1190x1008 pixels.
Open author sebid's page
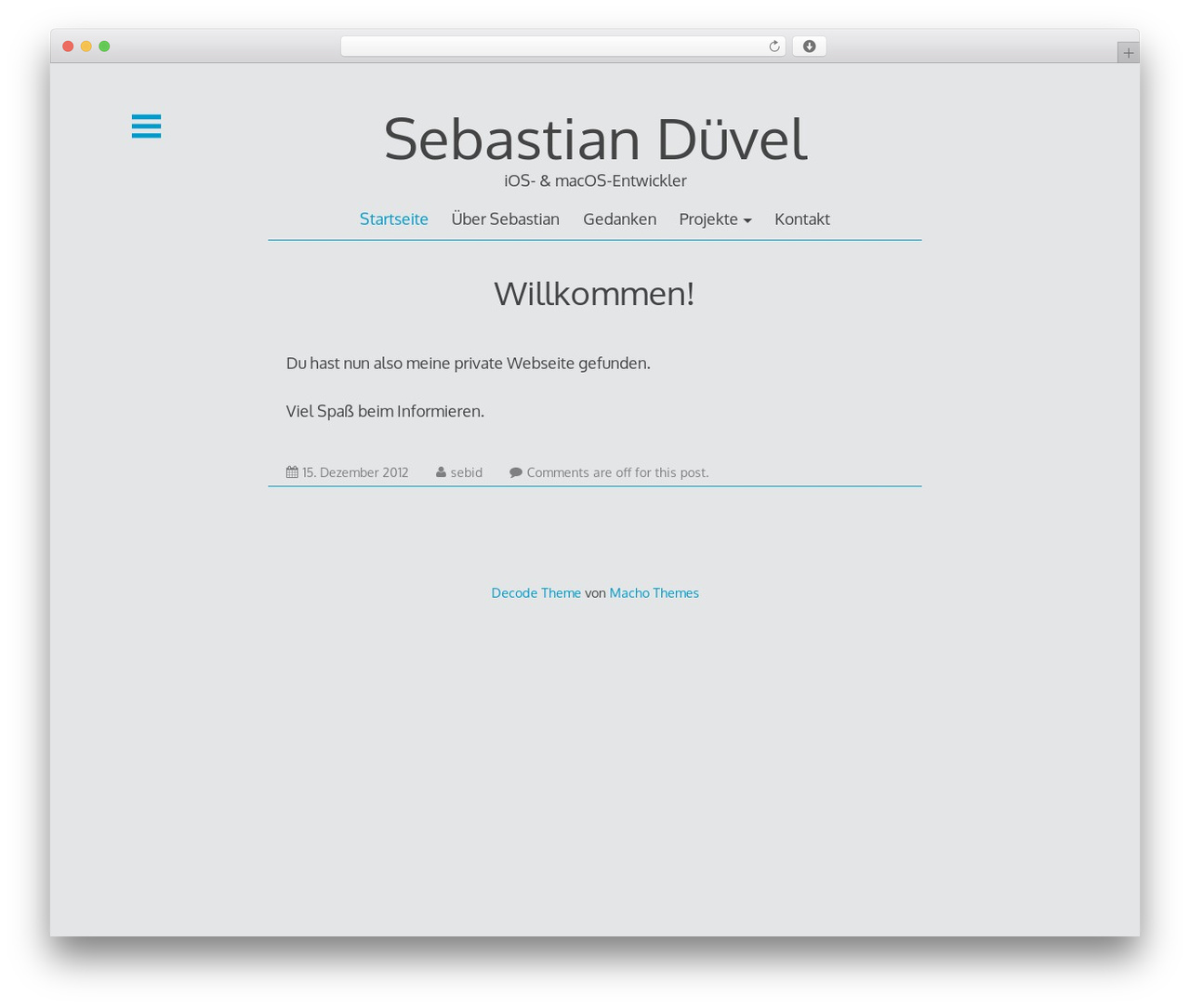pyautogui.click(x=467, y=472)
